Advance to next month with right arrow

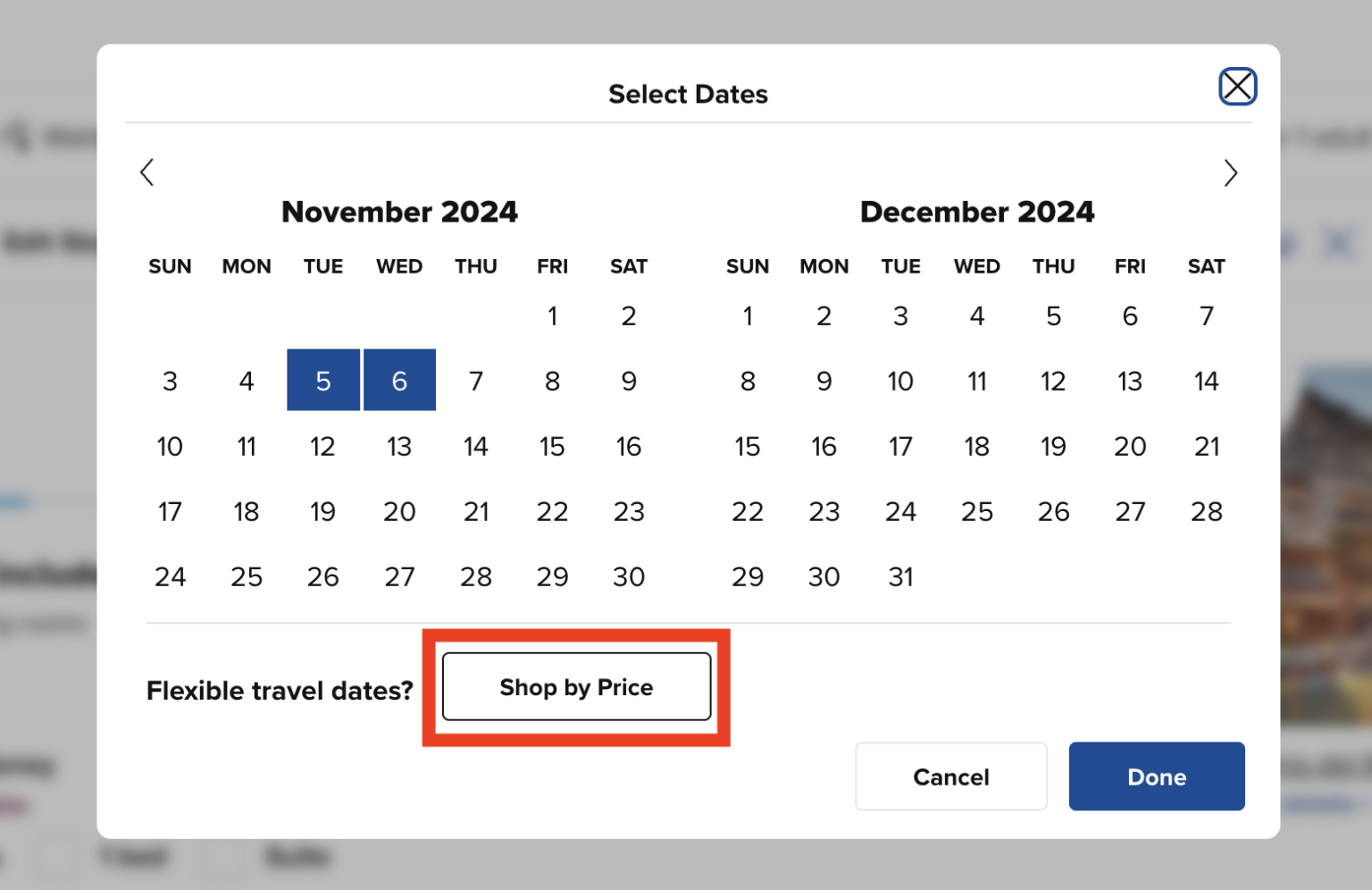[x=1230, y=172]
